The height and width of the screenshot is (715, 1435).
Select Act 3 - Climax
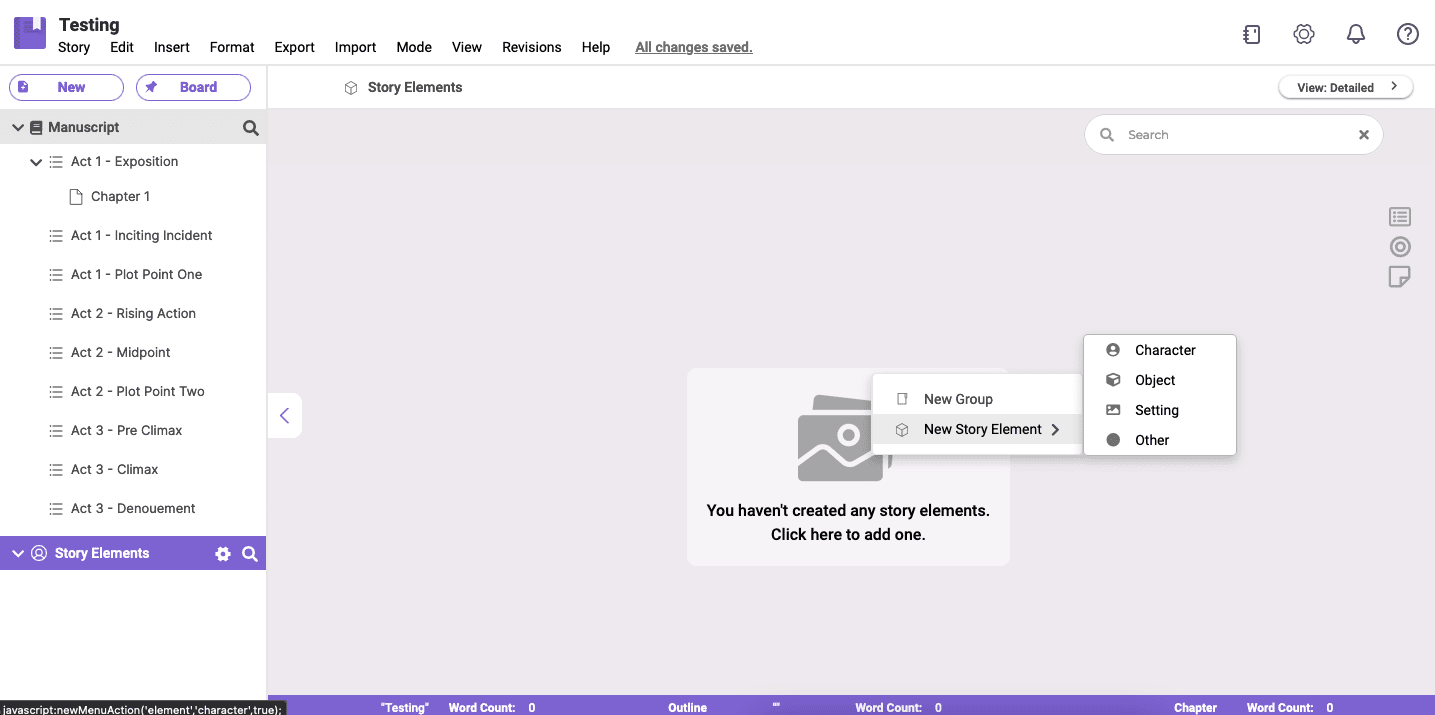115,470
